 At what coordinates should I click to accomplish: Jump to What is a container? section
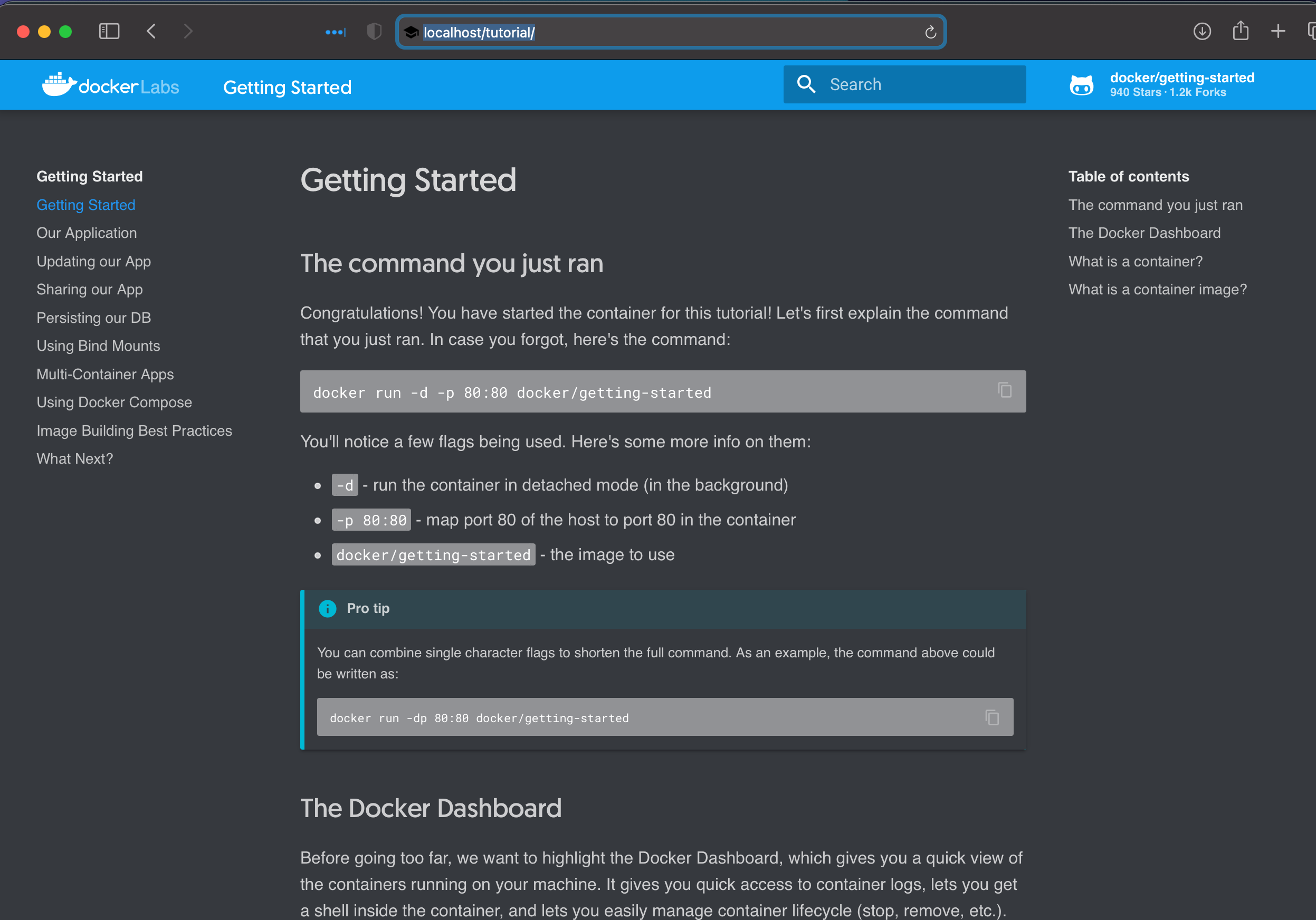point(1135,261)
